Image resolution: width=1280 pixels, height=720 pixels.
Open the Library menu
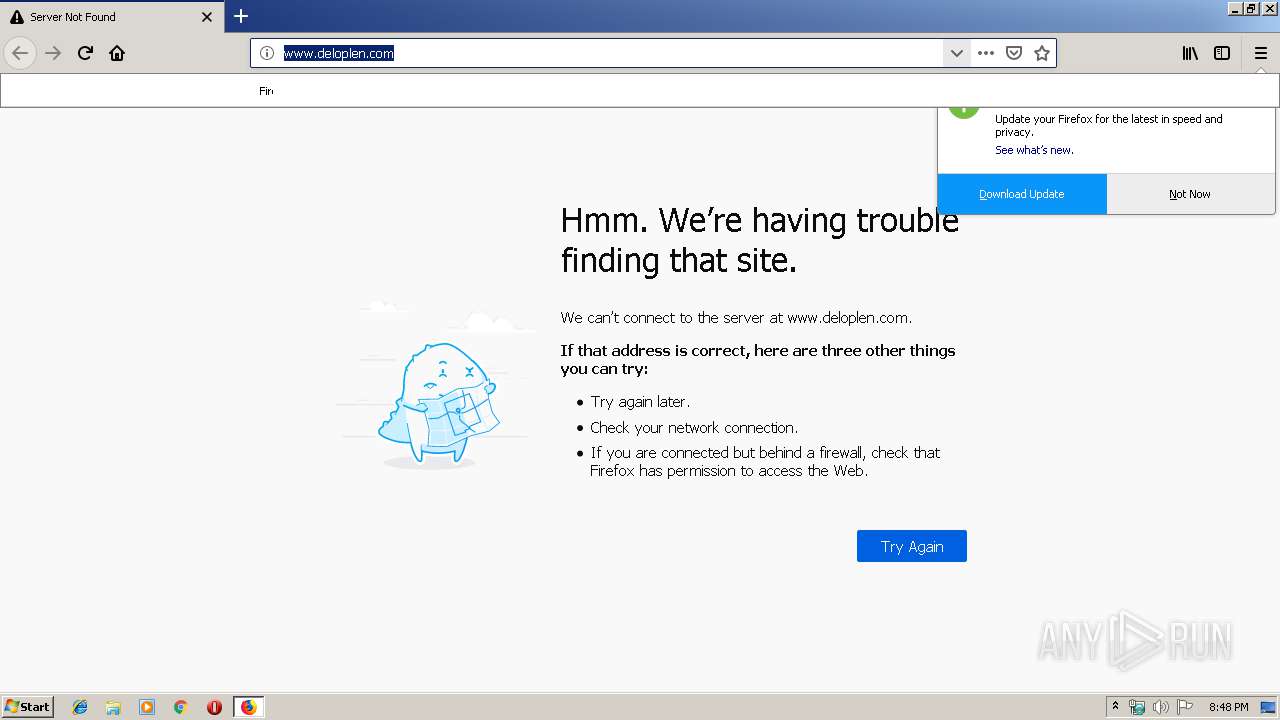1190,53
